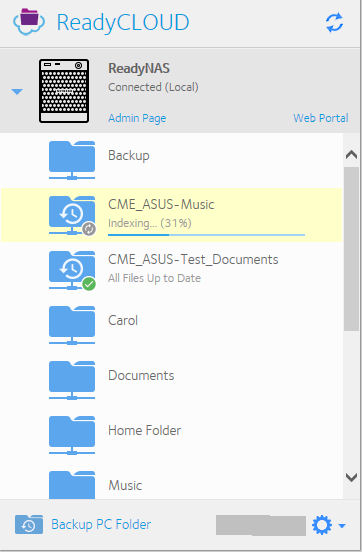Click the scroll down arrow
This screenshot has height=552, width=362.
(x=351, y=477)
